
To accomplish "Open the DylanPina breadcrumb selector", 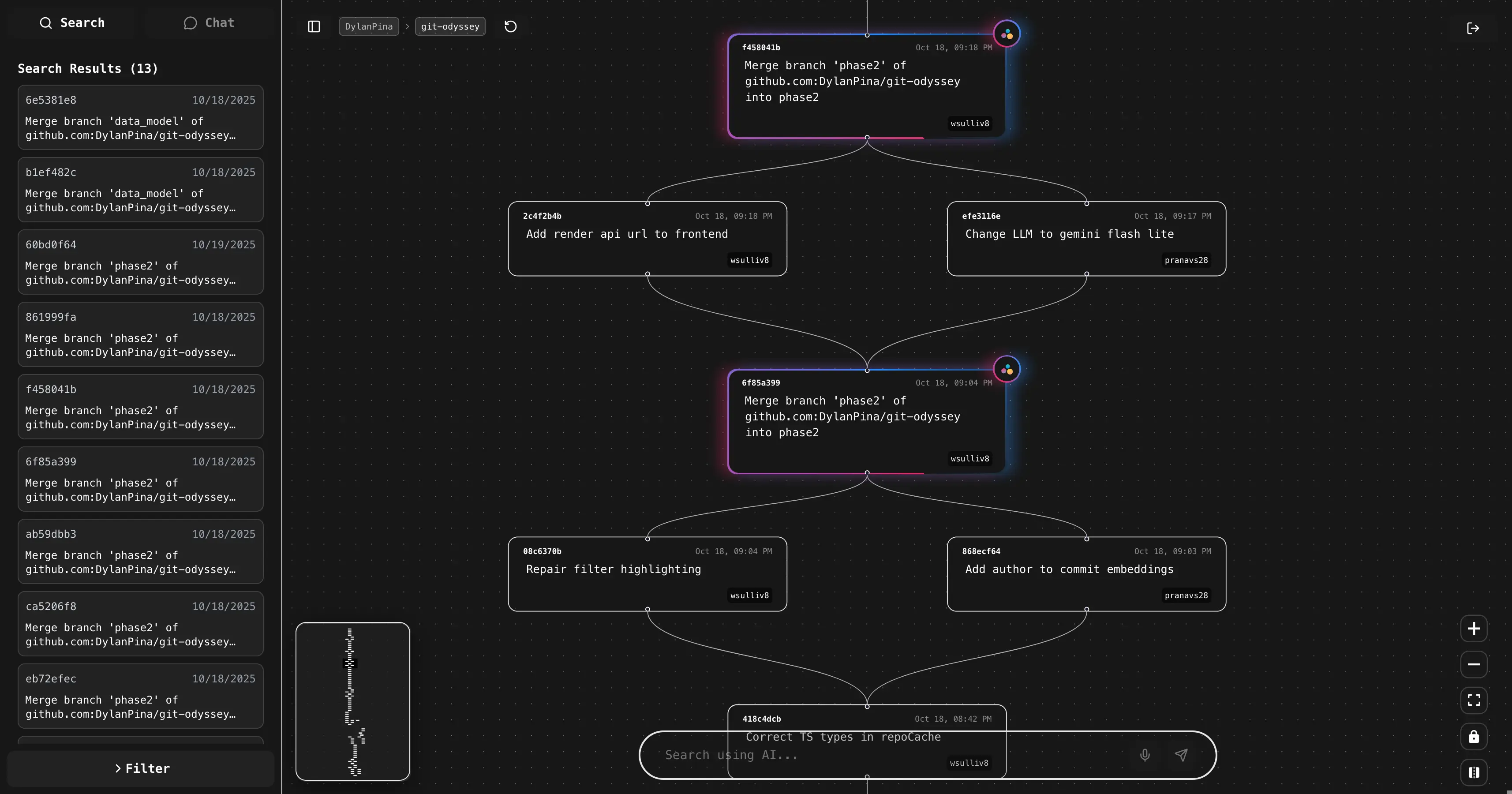I will click(x=369, y=26).
